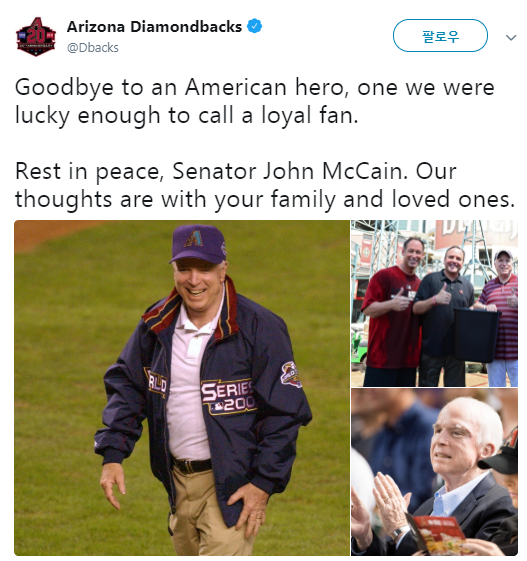Click the man in black polo
This screenshot has height=561, width=527.
coord(444,316)
